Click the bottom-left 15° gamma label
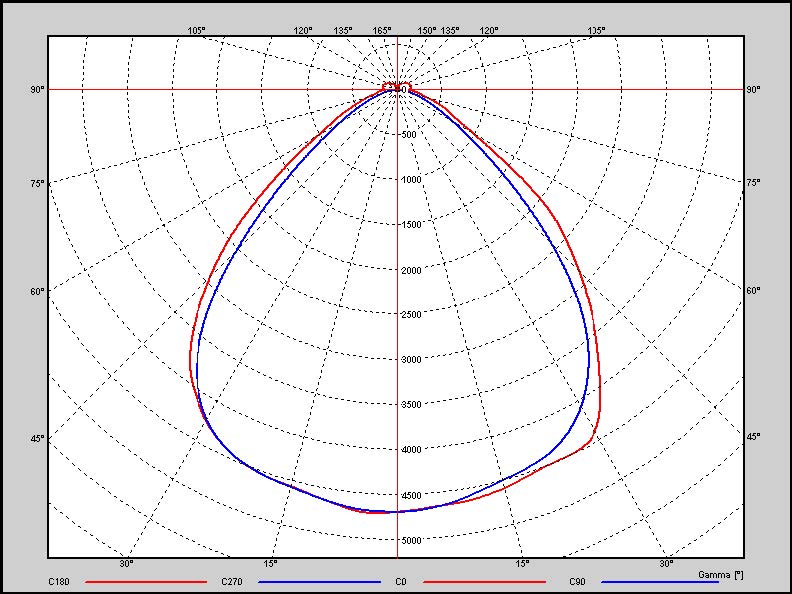 [271, 564]
